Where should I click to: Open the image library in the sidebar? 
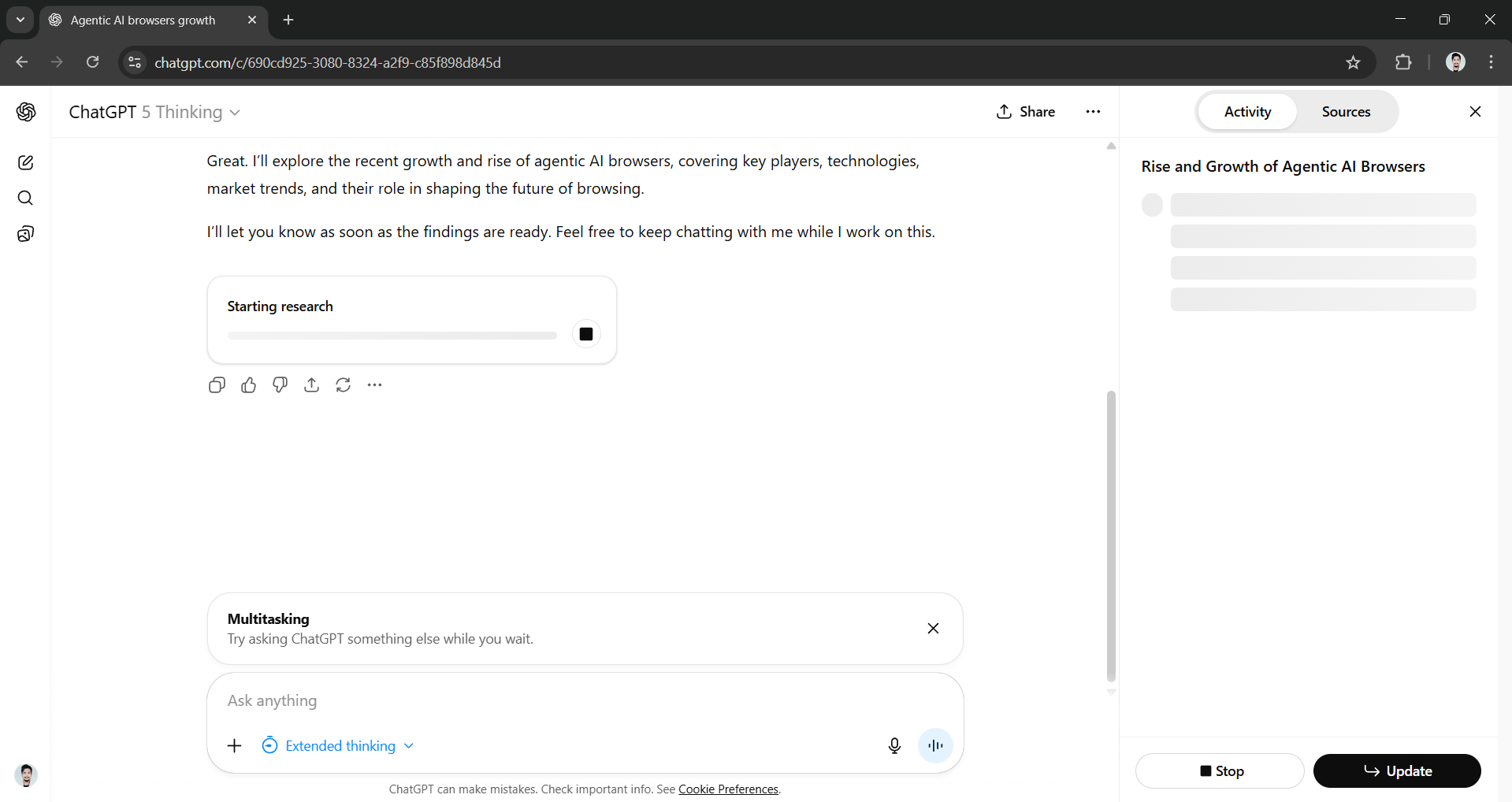pyautogui.click(x=26, y=233)
